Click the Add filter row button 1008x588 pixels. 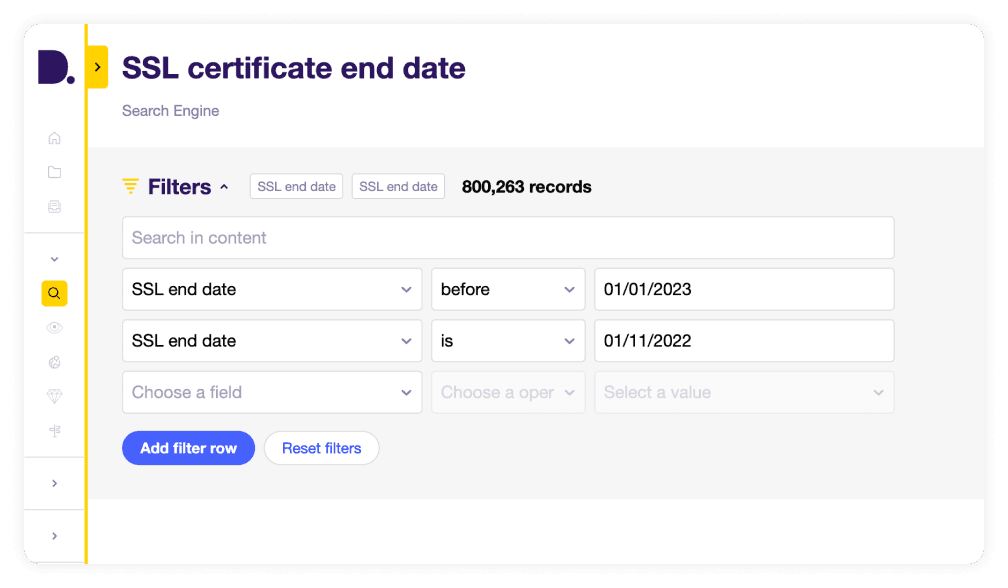tap(188, 448)
